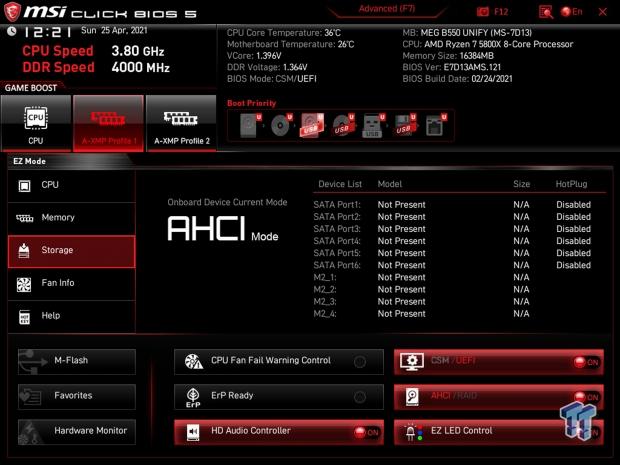Open the Memory section
This screenshot has height=465, width=620.
click(72, 218)
